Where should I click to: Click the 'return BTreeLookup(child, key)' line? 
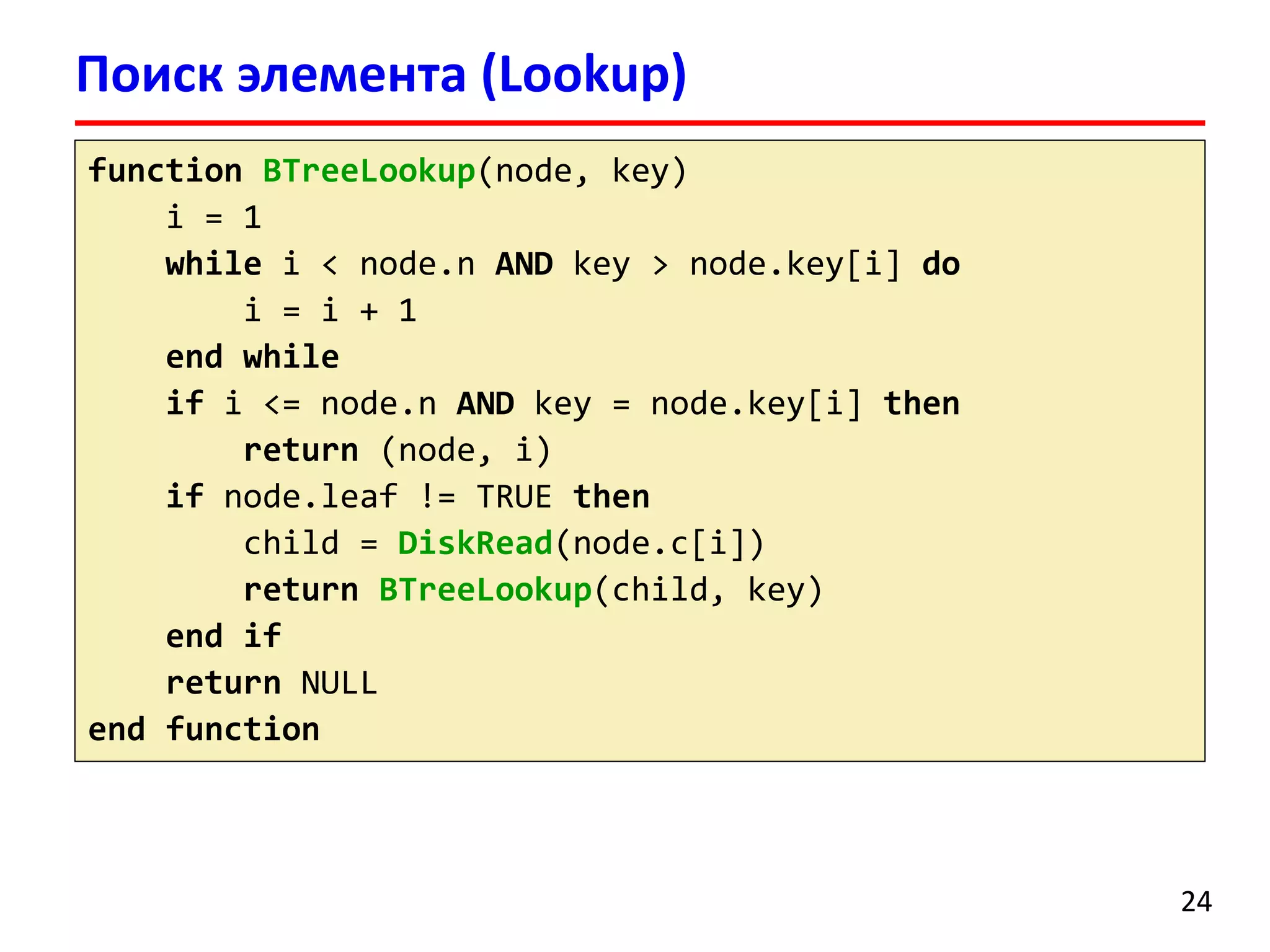tap(533, 590)
